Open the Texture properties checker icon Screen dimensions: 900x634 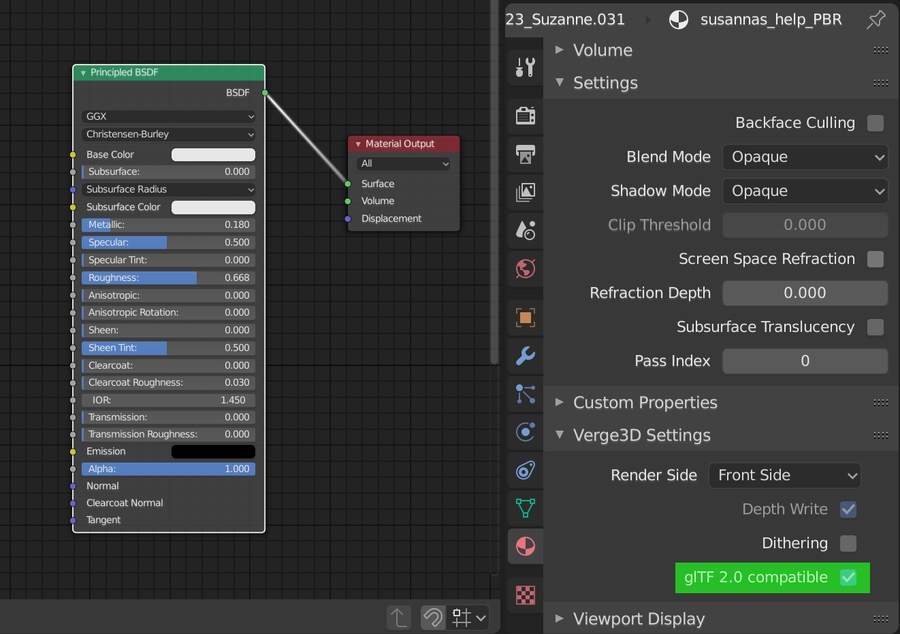click(525, 595)
